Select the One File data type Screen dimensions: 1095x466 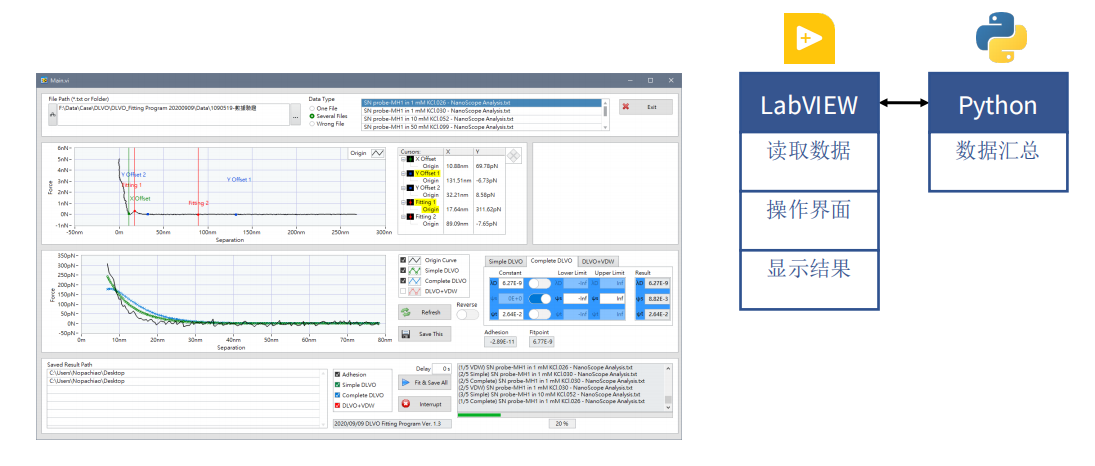[x=311, y=108]
